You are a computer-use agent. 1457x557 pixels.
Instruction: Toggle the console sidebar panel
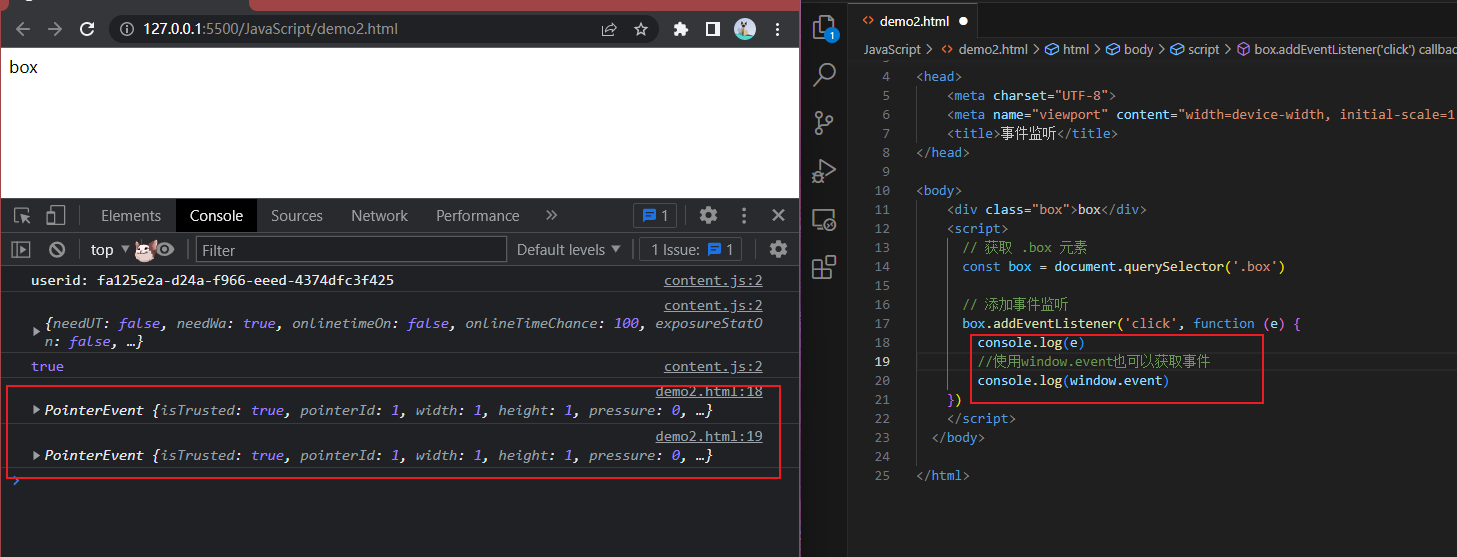21,250
